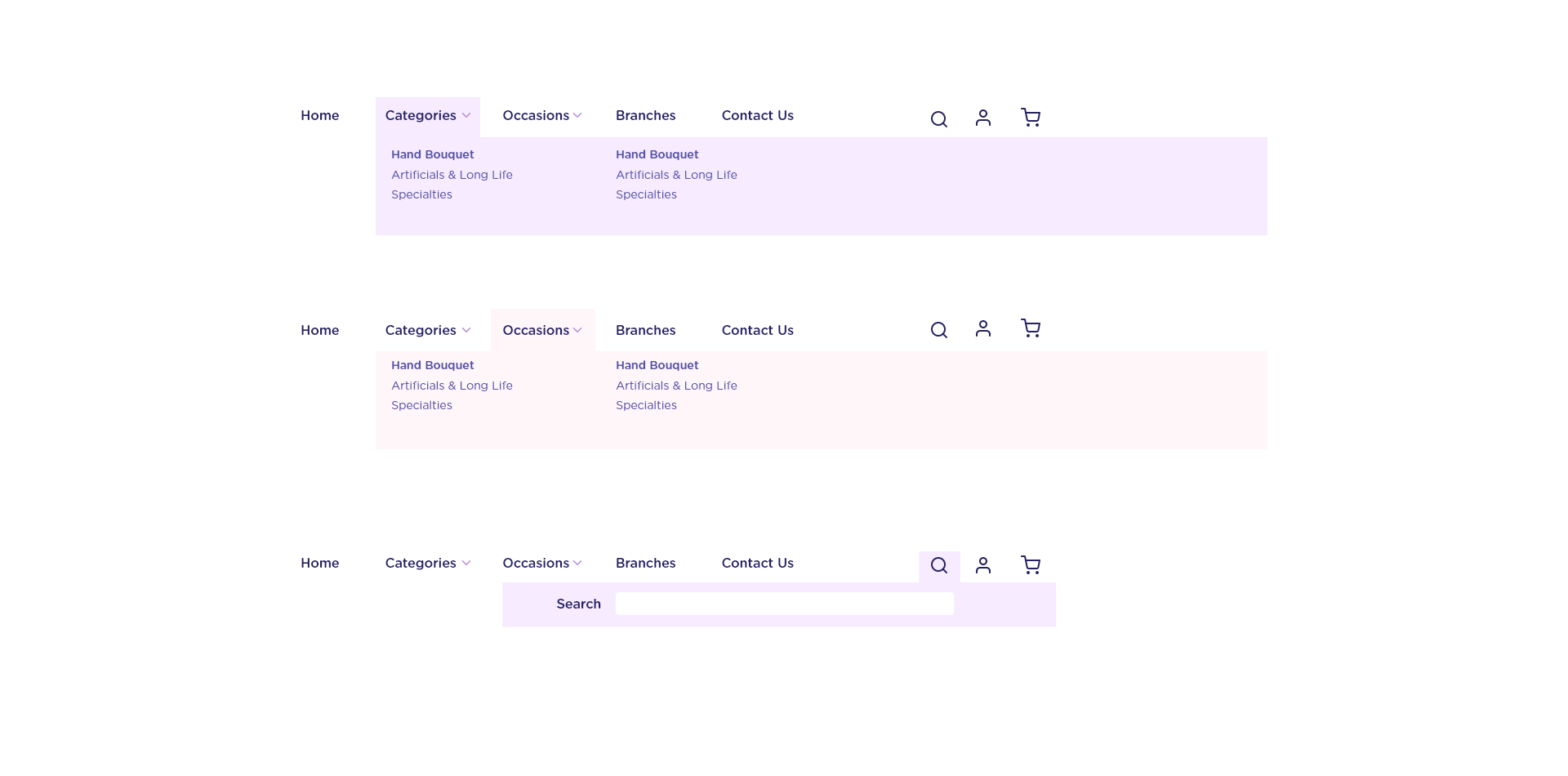This screenshot has height=776, width=1568.
Task: Open first-column Hand Bouquet link in purple Categories panel
Action: point(432,154)
